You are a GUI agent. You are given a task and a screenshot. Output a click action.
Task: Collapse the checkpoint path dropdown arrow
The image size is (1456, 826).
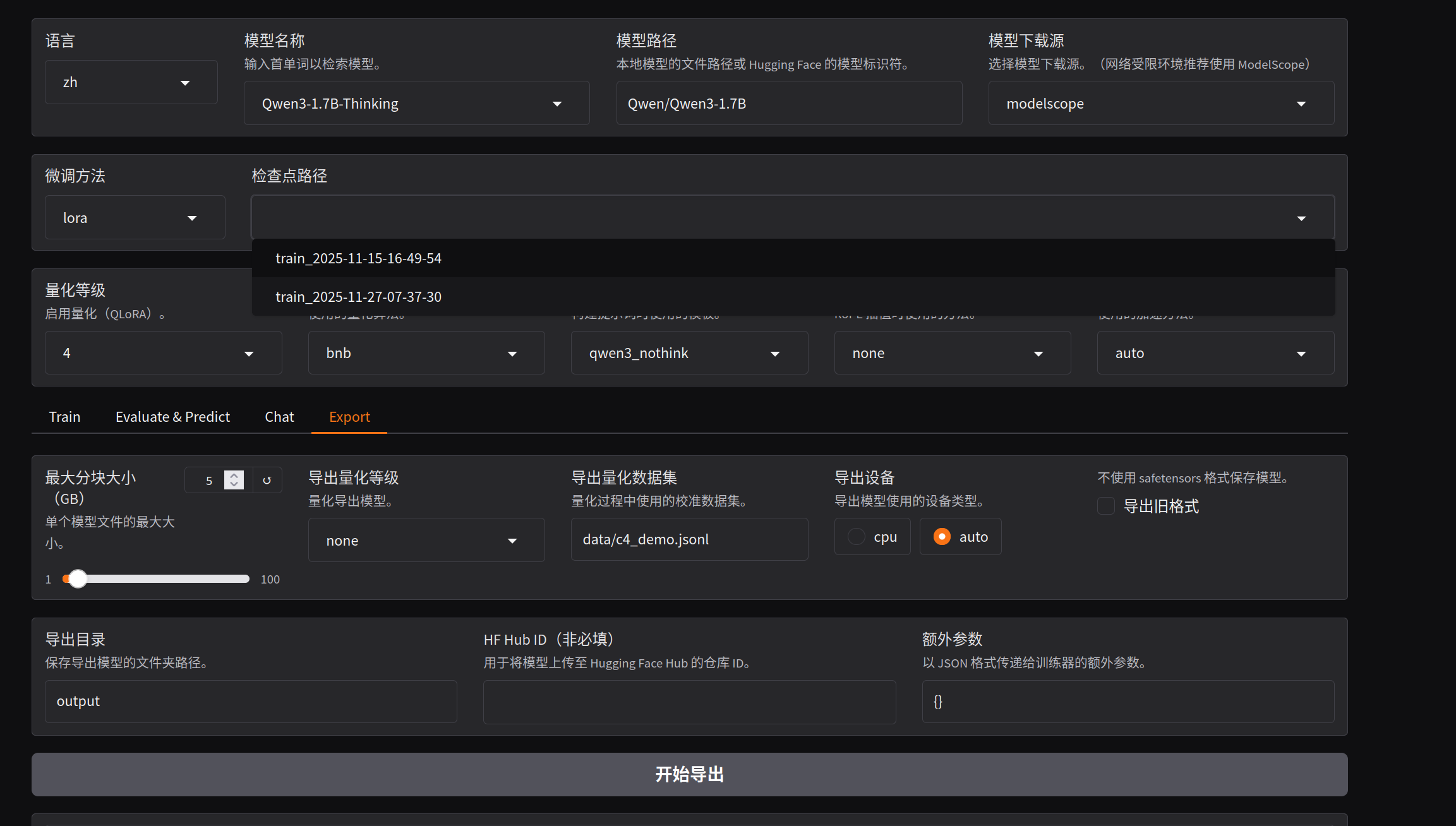1301,218
